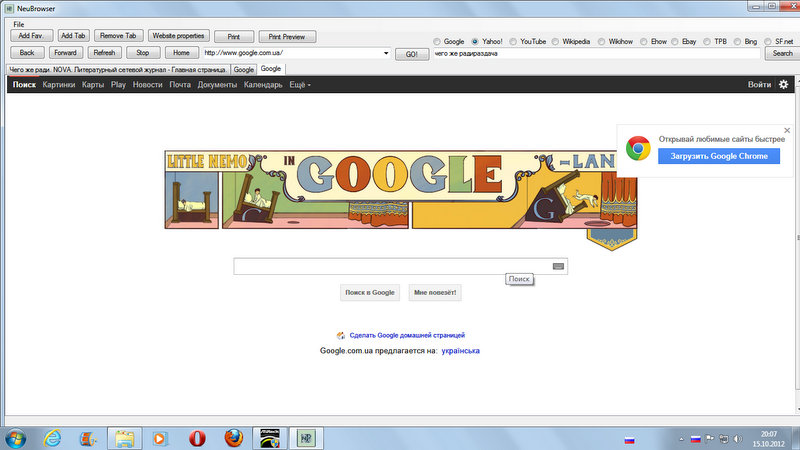Stop page loading
Viewport: 800px width, 450px height.
pos(143,53)
